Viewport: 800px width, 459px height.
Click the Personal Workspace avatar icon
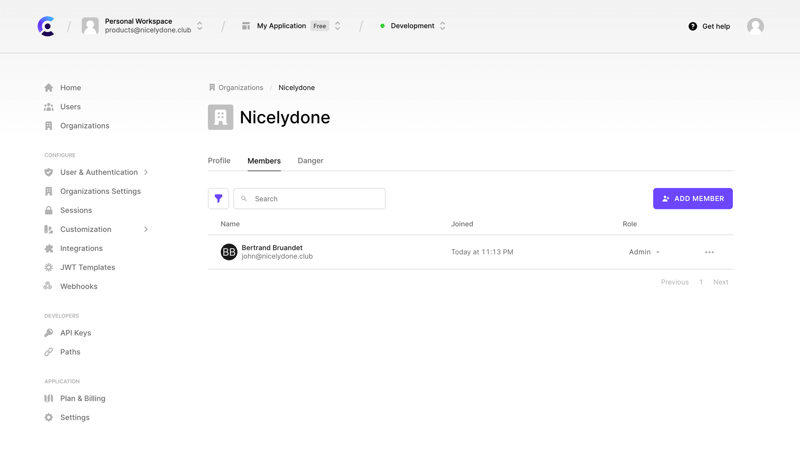90,26
